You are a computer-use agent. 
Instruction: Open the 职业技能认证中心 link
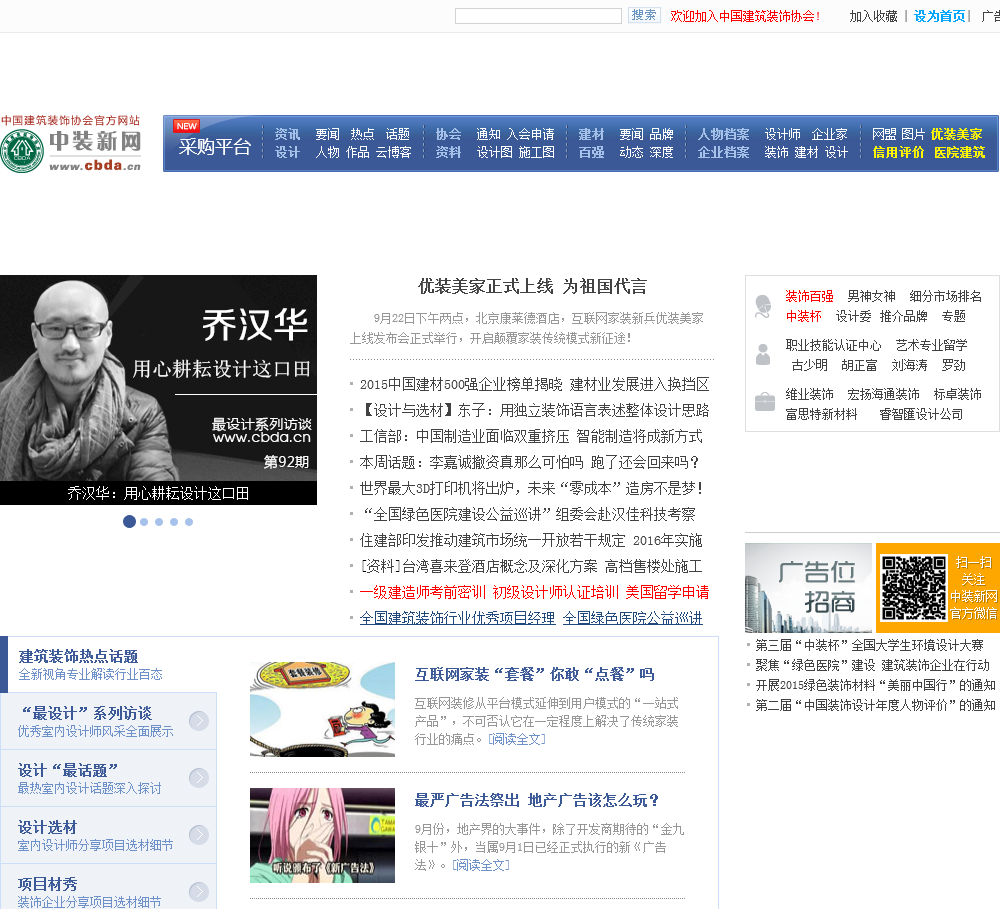[833, 346]
